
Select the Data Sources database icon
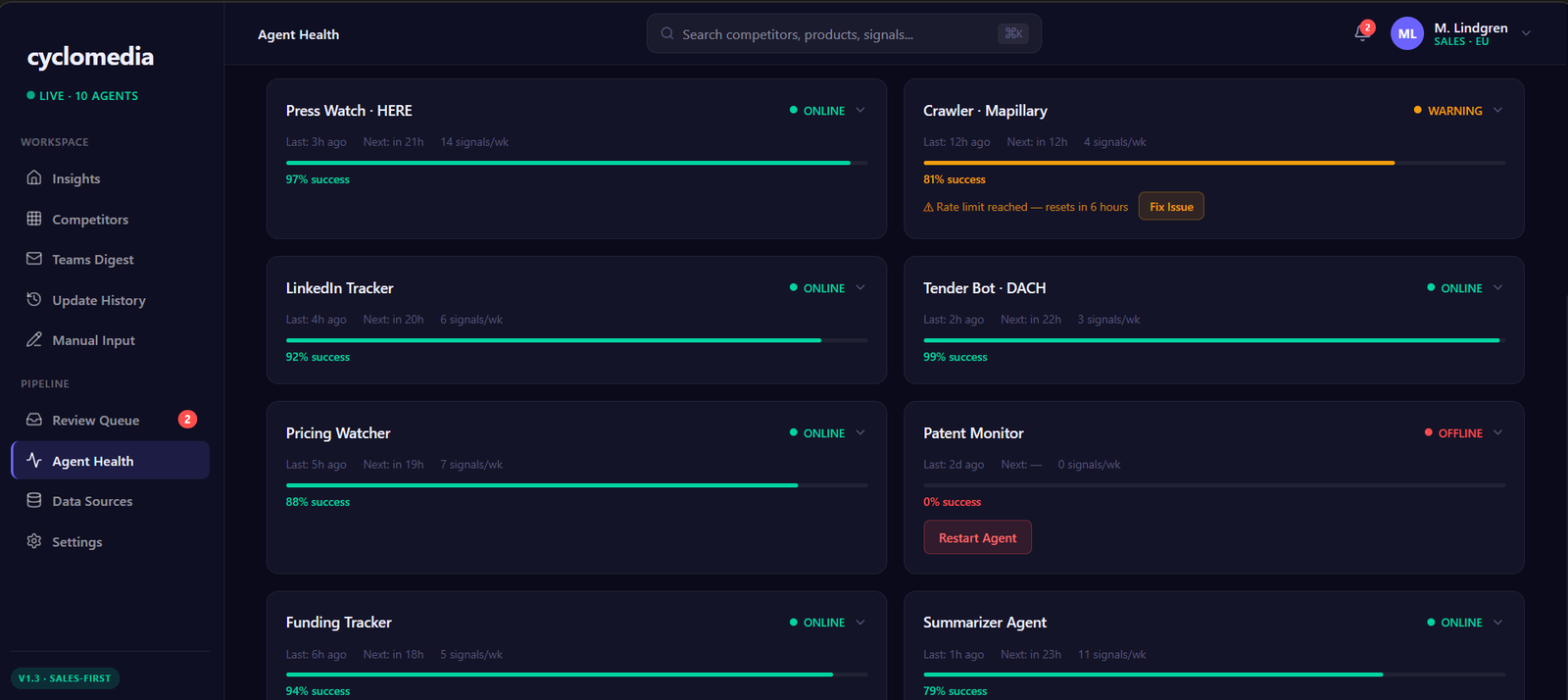coord(34,500)
